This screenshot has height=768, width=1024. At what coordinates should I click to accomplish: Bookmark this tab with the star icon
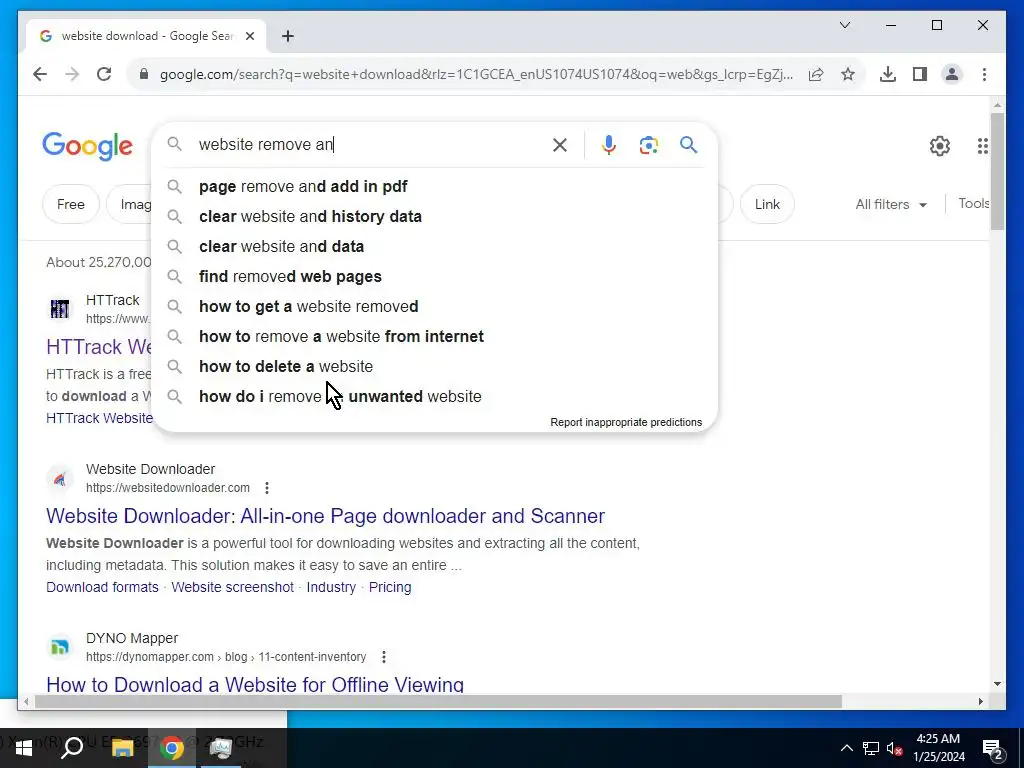848,74
